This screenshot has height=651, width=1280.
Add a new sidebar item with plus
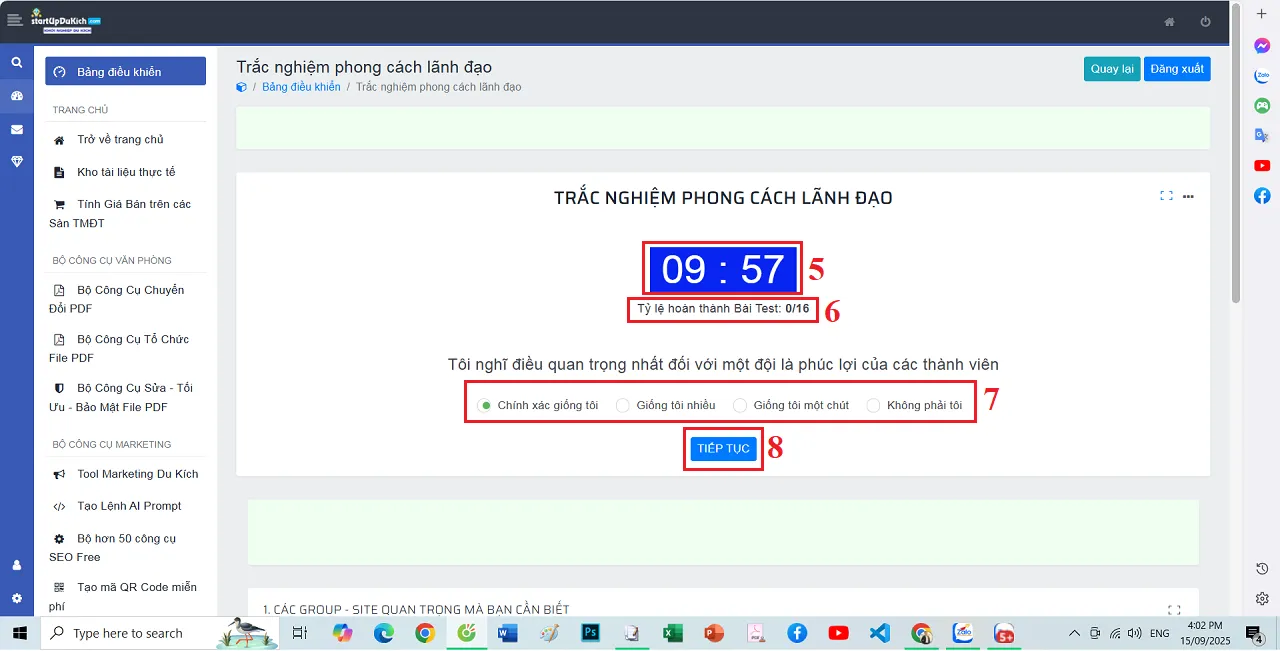click(x=1262, y=13)
